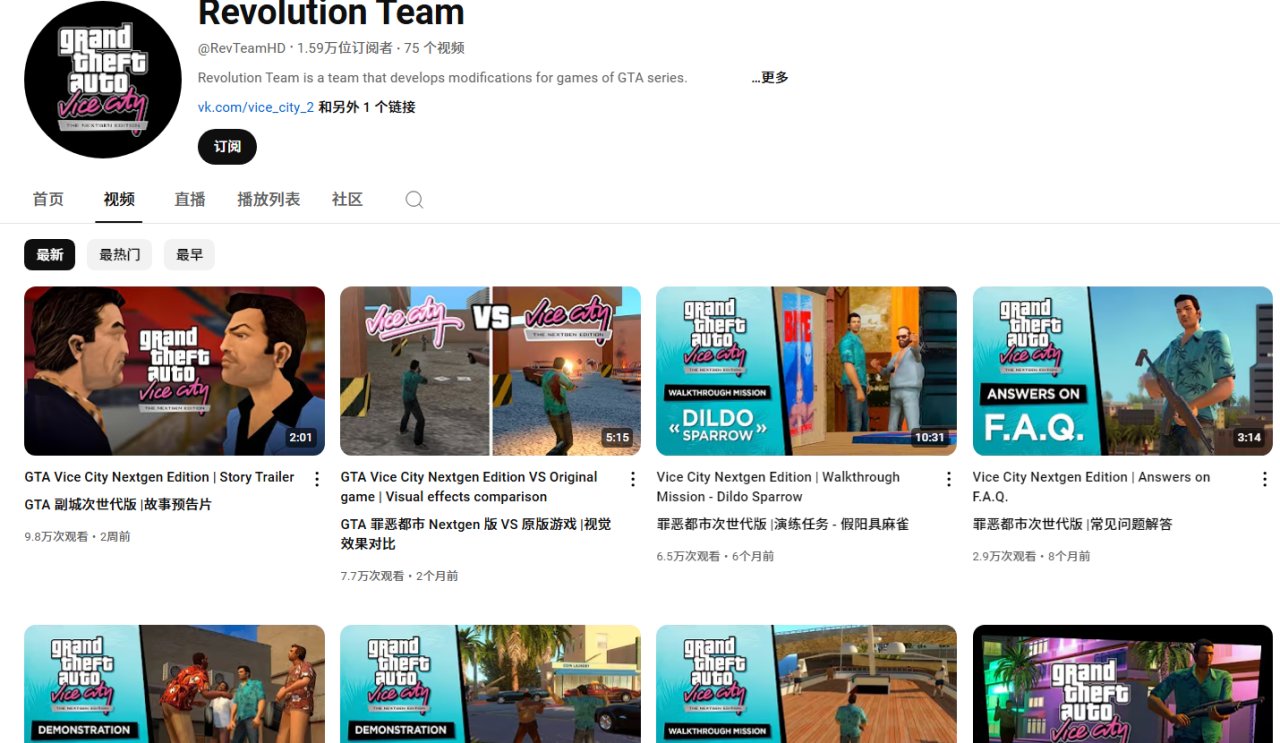Image resolution: width=1280 pixels, height=743 pixels.
Task: Open the GTA Vice City Nextgen Edition Story Trailer title
Action: [160, 477]
